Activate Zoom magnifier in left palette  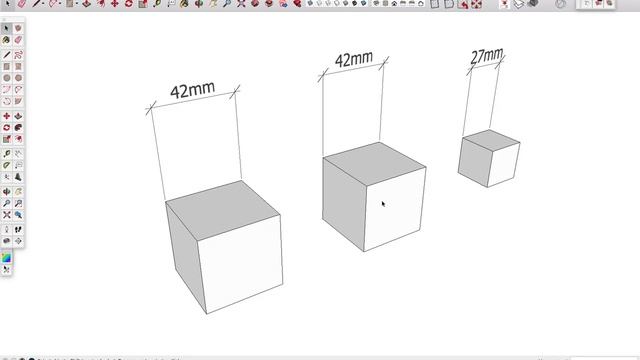point(6,203)
